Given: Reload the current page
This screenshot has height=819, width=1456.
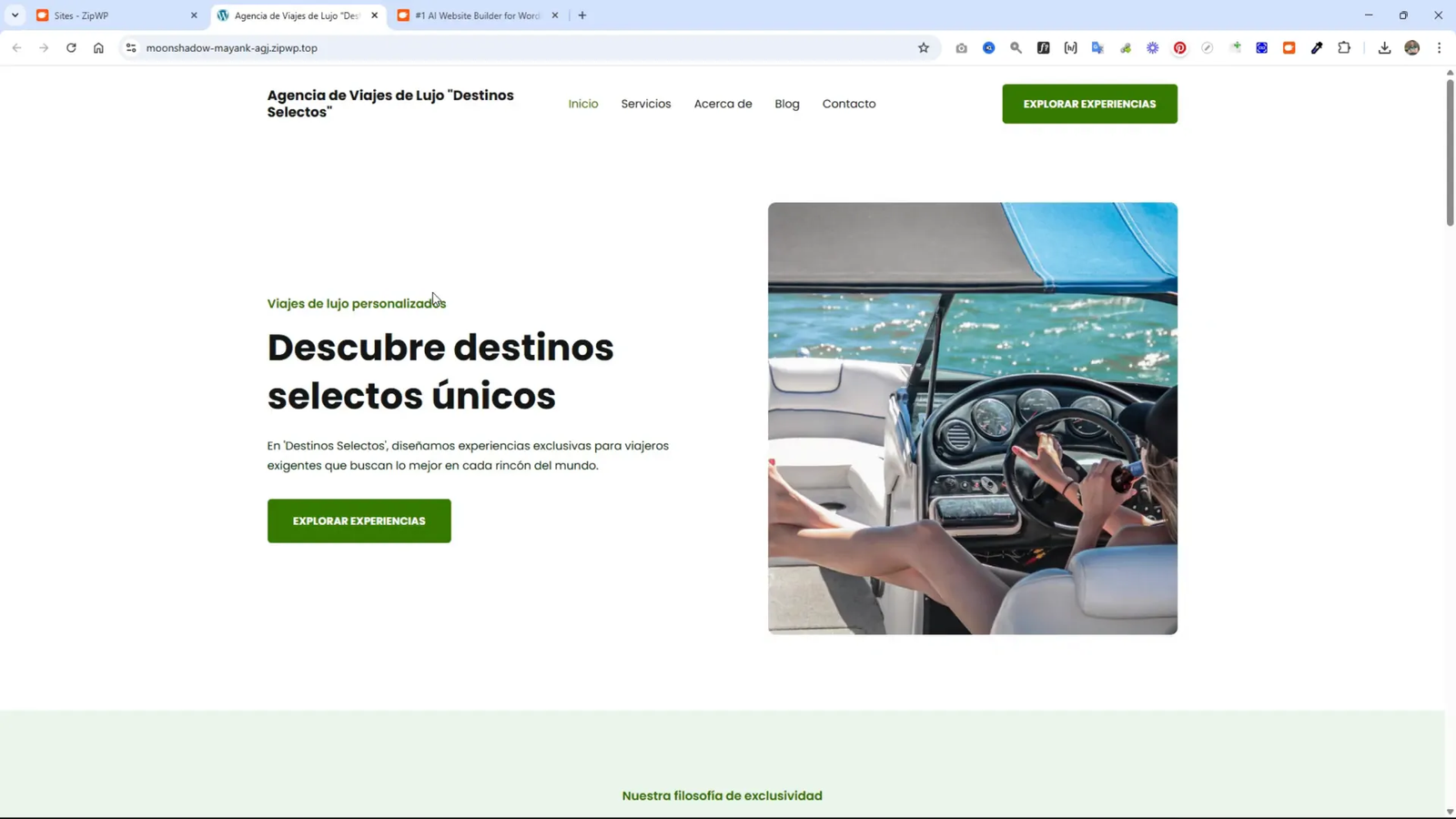Looking at the screenshot, I should [x=71, y=47].
